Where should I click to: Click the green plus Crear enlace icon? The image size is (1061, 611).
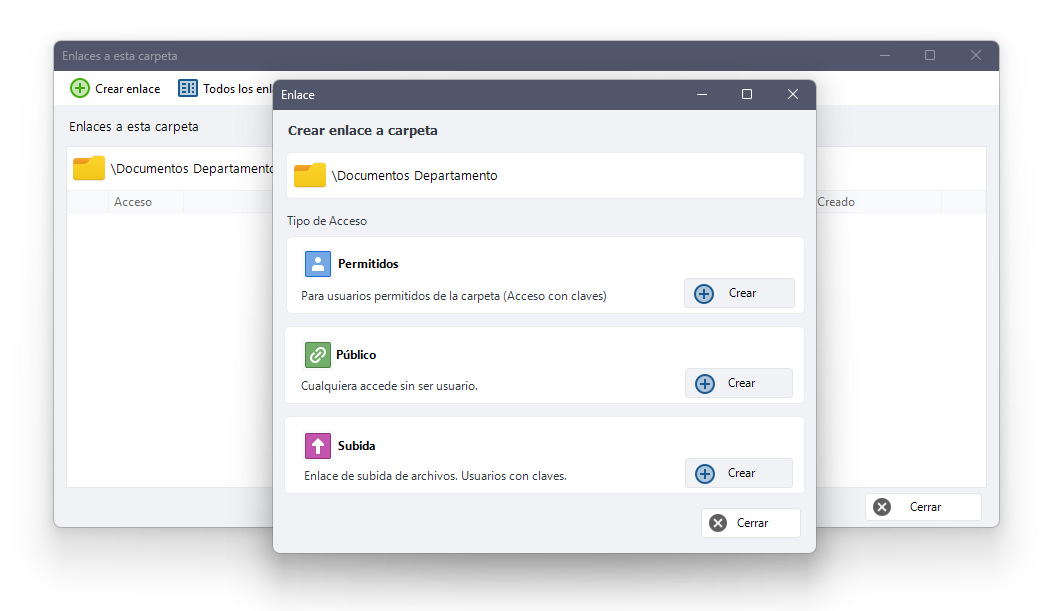(80, 88)
